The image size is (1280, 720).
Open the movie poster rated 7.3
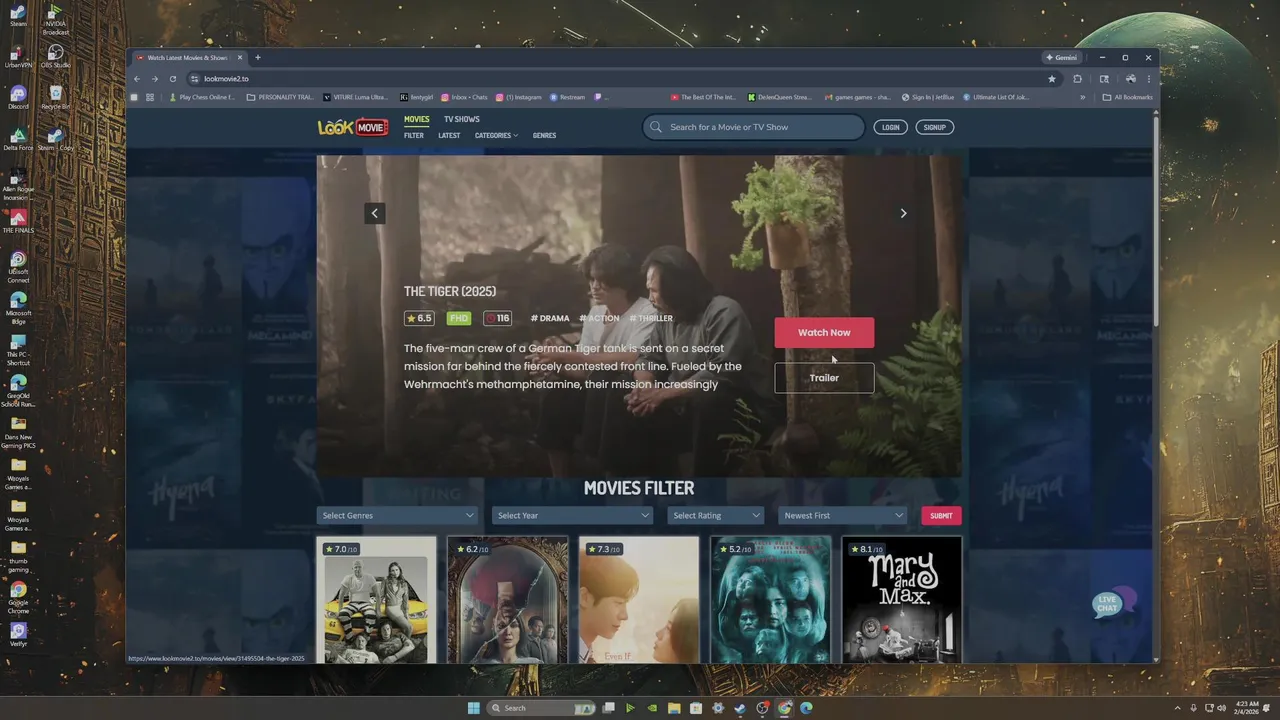point(639,600)
